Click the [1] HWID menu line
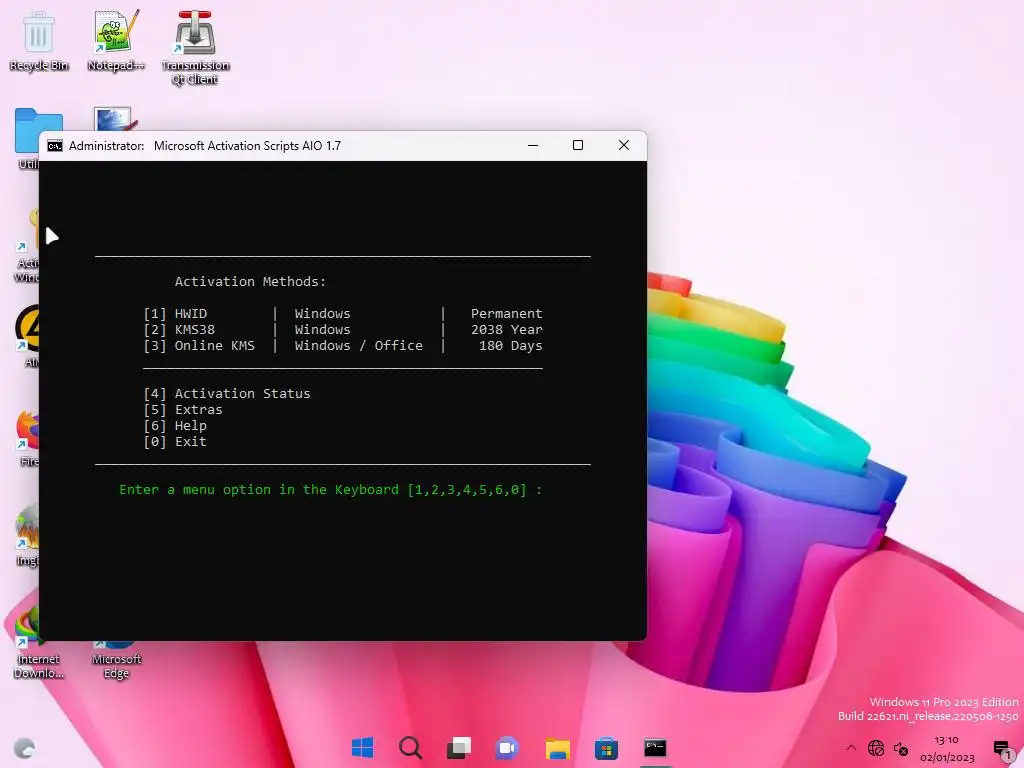This screenshot has width=1024, height=768. pyautogui.click(x=343, y=313)
